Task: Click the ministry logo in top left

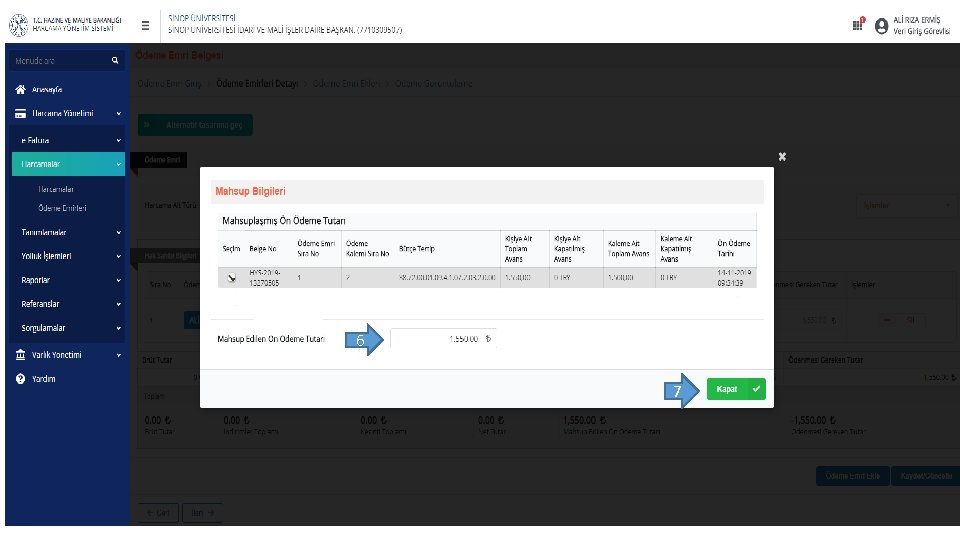Action: coord(18,25)
